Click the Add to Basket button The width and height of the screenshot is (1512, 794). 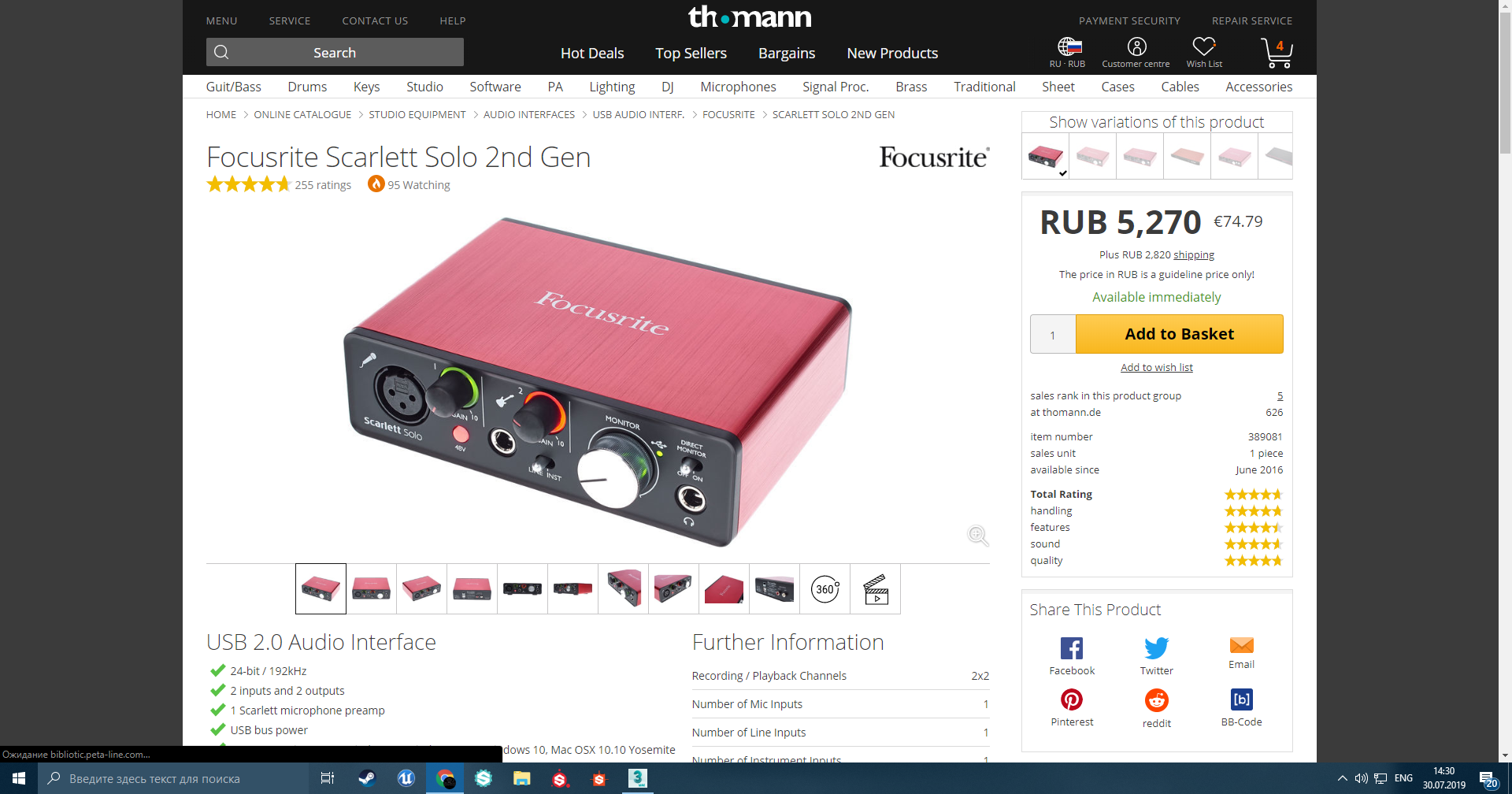coord(1179,334)
